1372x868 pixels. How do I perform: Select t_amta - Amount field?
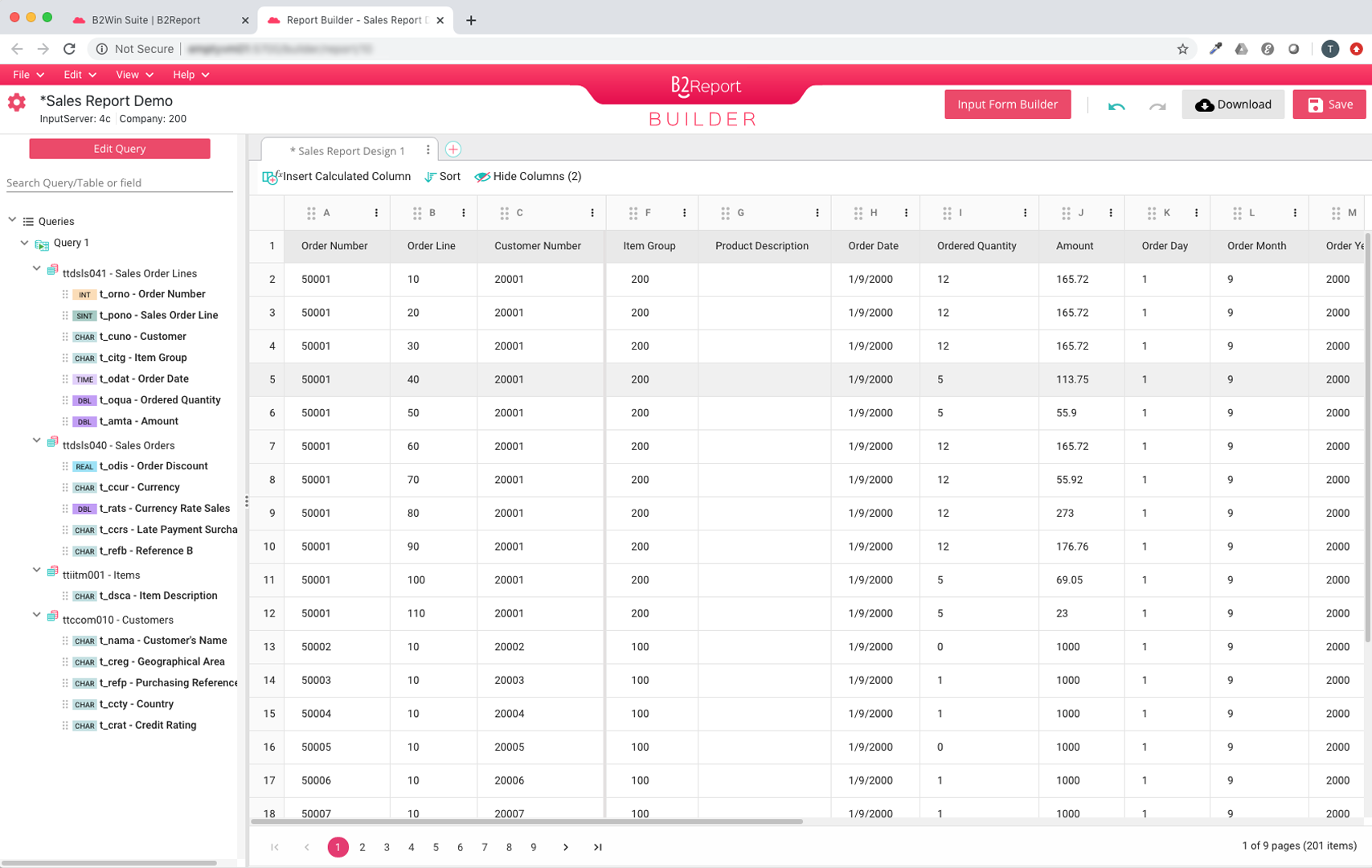(x=139, y=421)
